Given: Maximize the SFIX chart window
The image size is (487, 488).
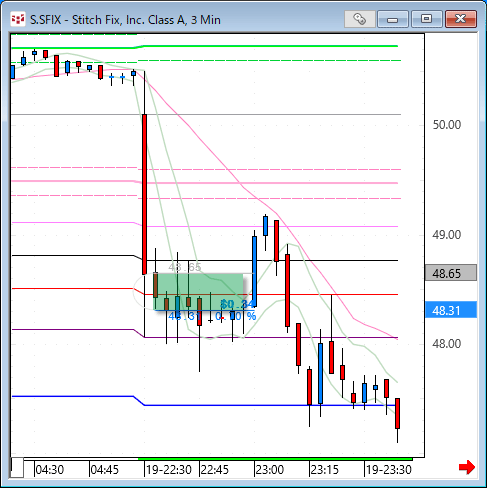Looking at the screenshot, I should (426, 19).
